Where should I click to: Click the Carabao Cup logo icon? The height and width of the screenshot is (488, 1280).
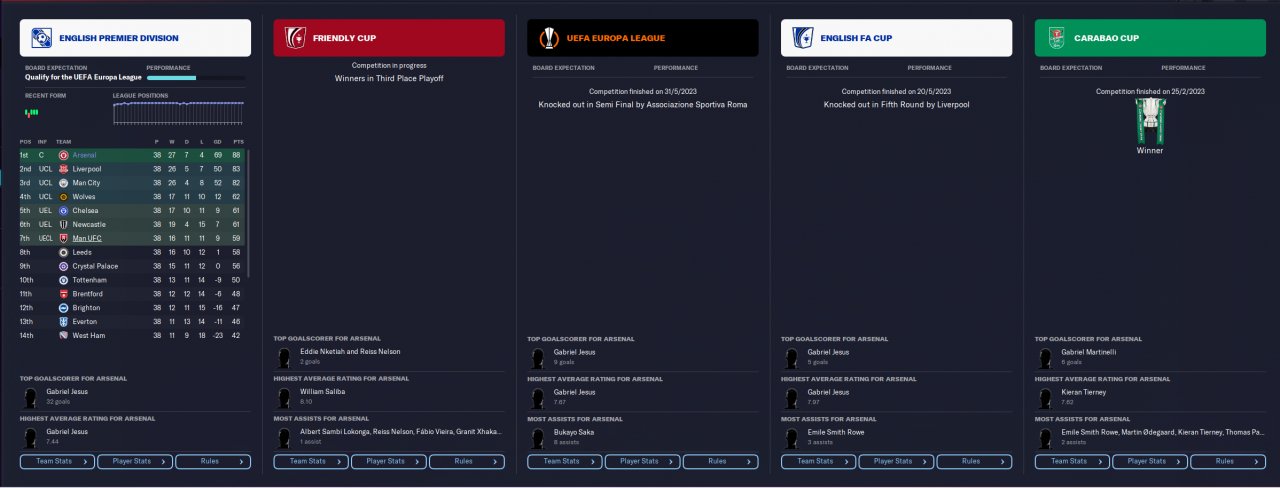click(x=1056, y=38)
